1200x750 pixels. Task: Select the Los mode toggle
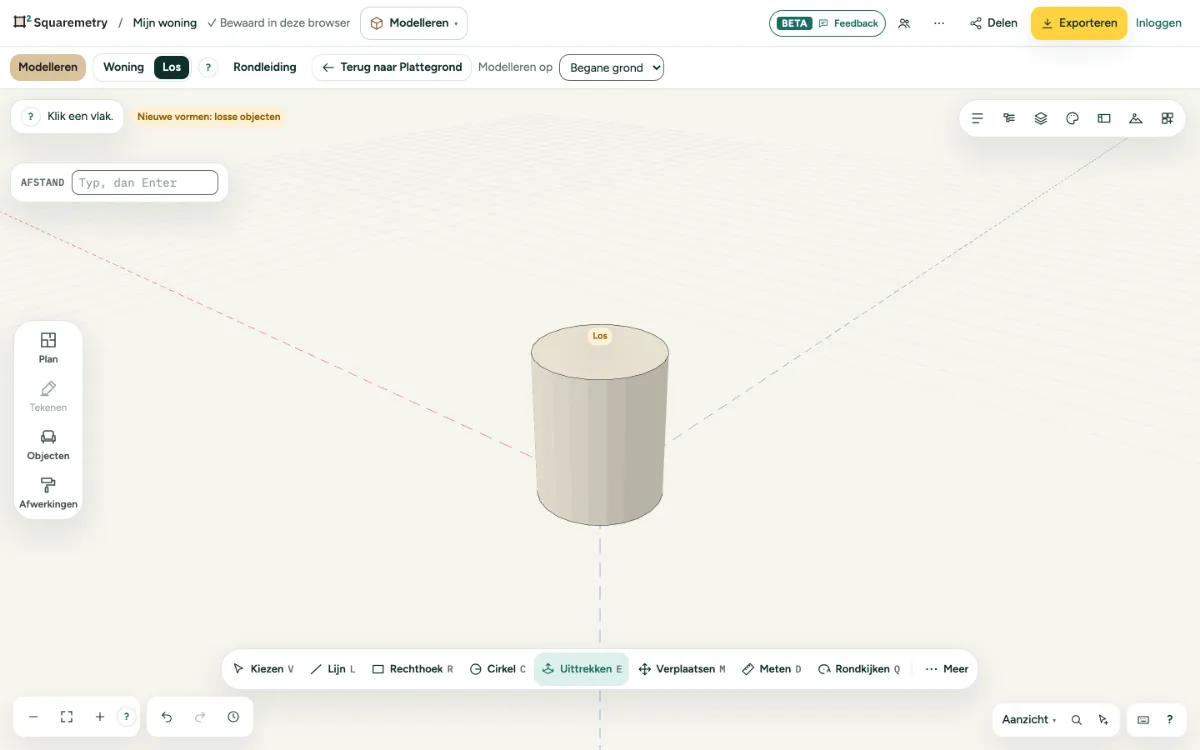[x=172, y=67]
